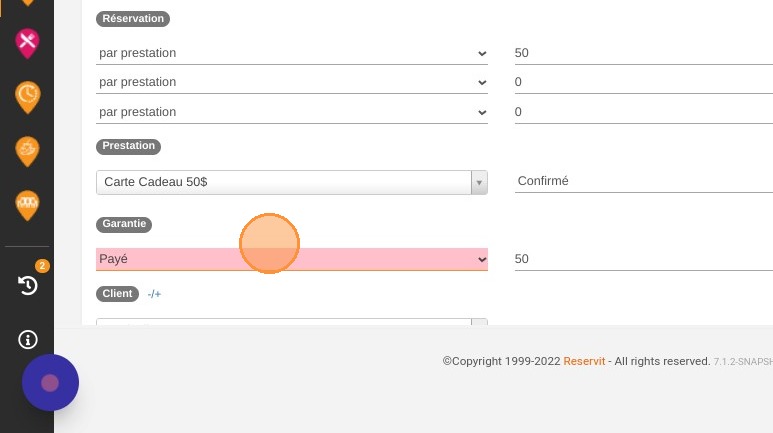The width and height of the screenshot is (773, 433).
Task: Click the second reservation amount field showing 0
Action: click(x=643, y=82)
